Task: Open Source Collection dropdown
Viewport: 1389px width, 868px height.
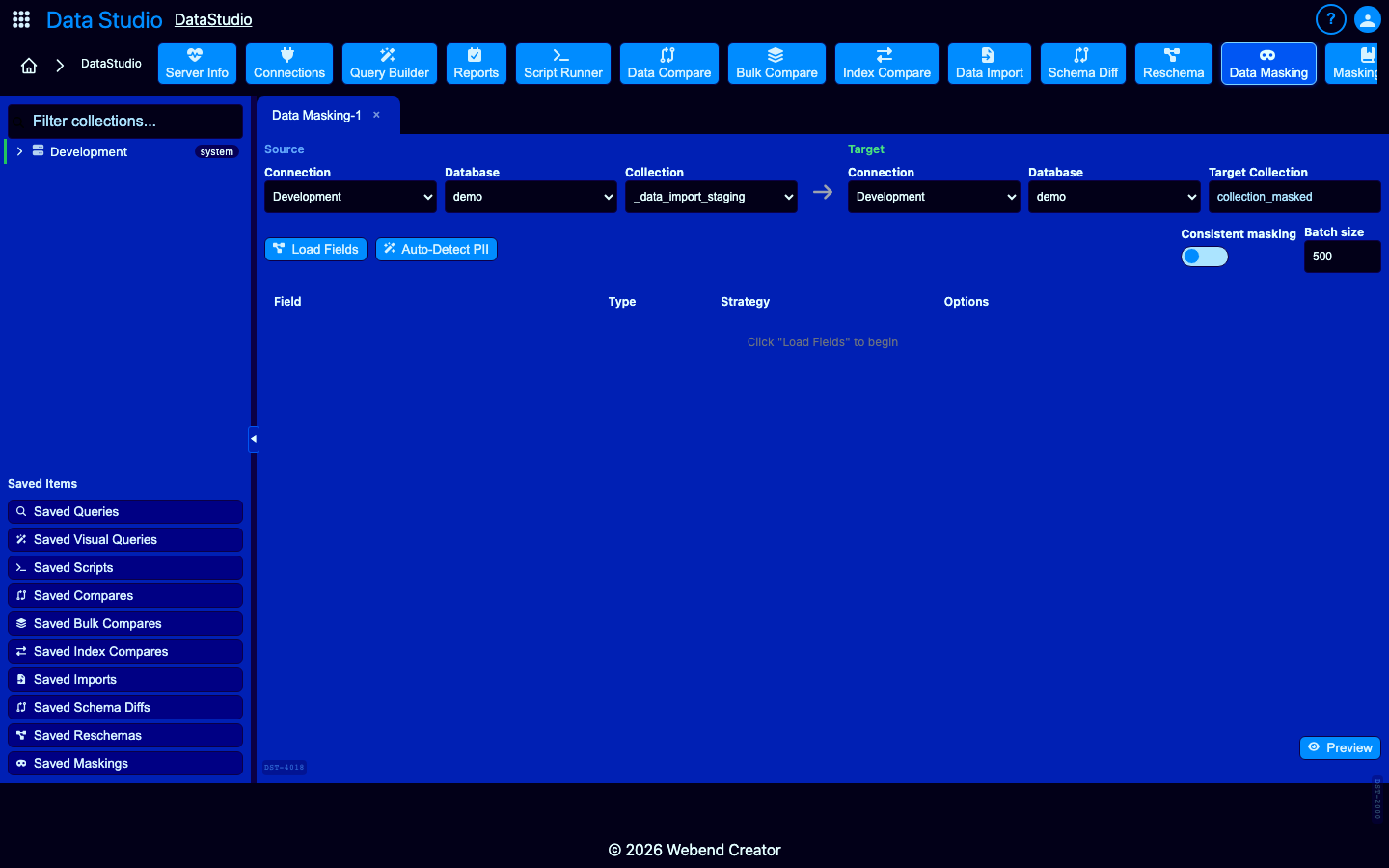Action: pos(711,197)
